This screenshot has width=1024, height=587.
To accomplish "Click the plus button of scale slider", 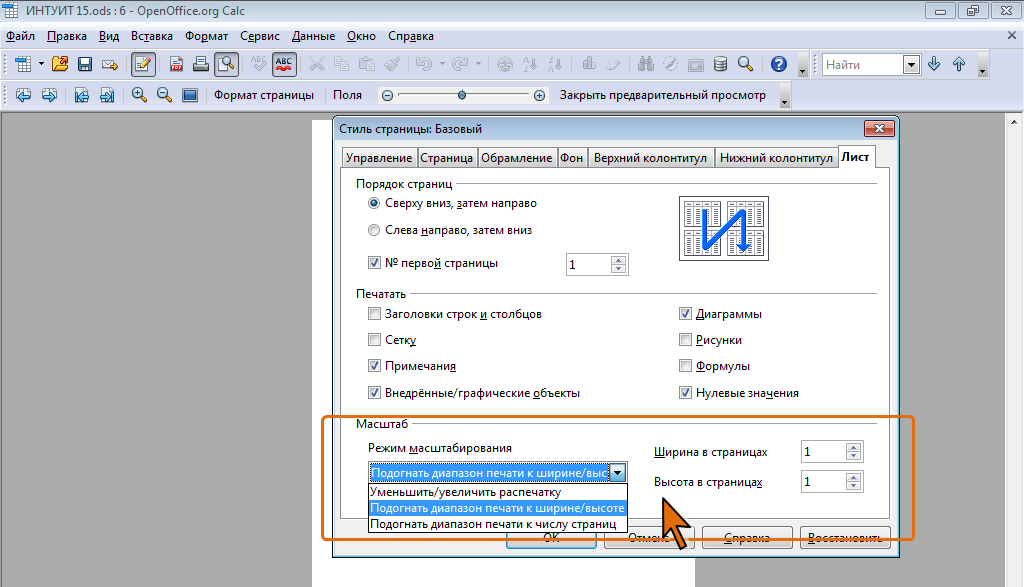I will click(539, 95).
